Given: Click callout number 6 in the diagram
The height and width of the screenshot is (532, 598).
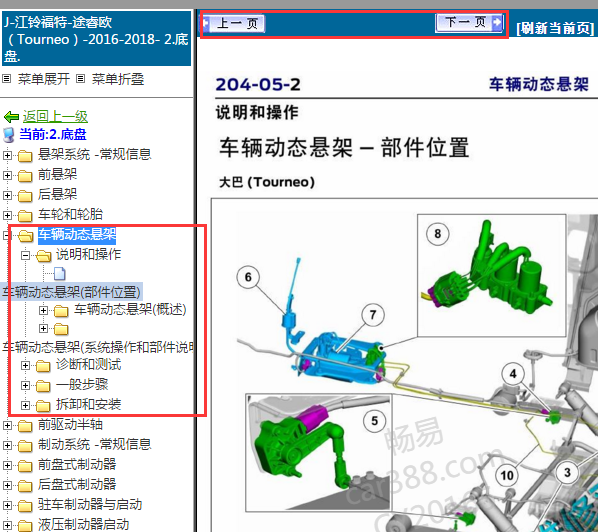Looking at the screenshot, I should 248,276.
